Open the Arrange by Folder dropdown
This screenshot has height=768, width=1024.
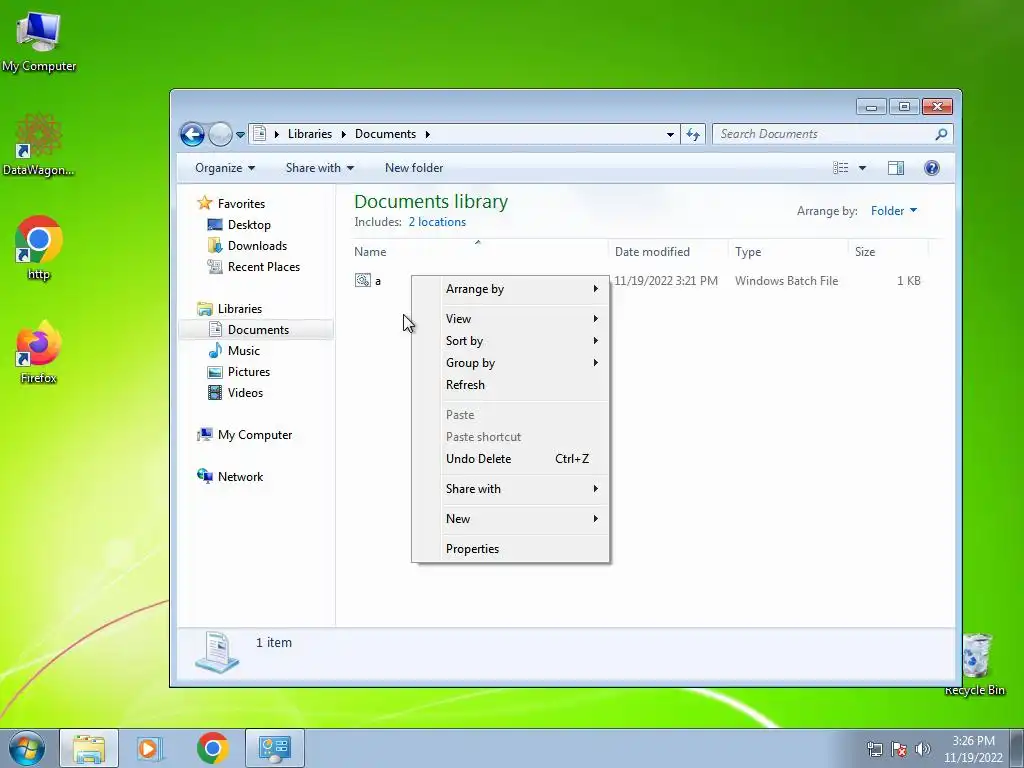pyautogui.click(x=893, y=210)
